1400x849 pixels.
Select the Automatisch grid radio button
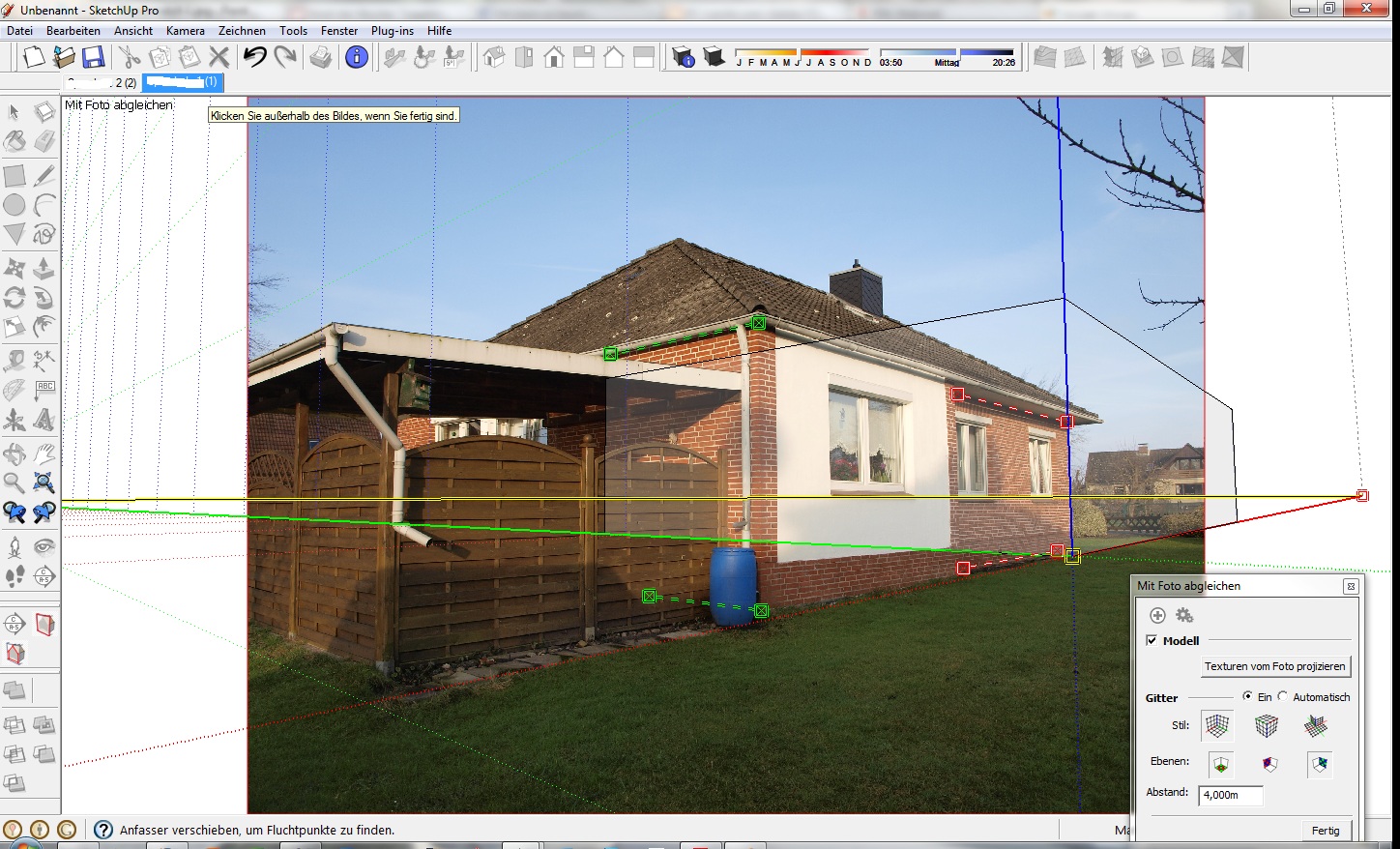point(1283,696)
